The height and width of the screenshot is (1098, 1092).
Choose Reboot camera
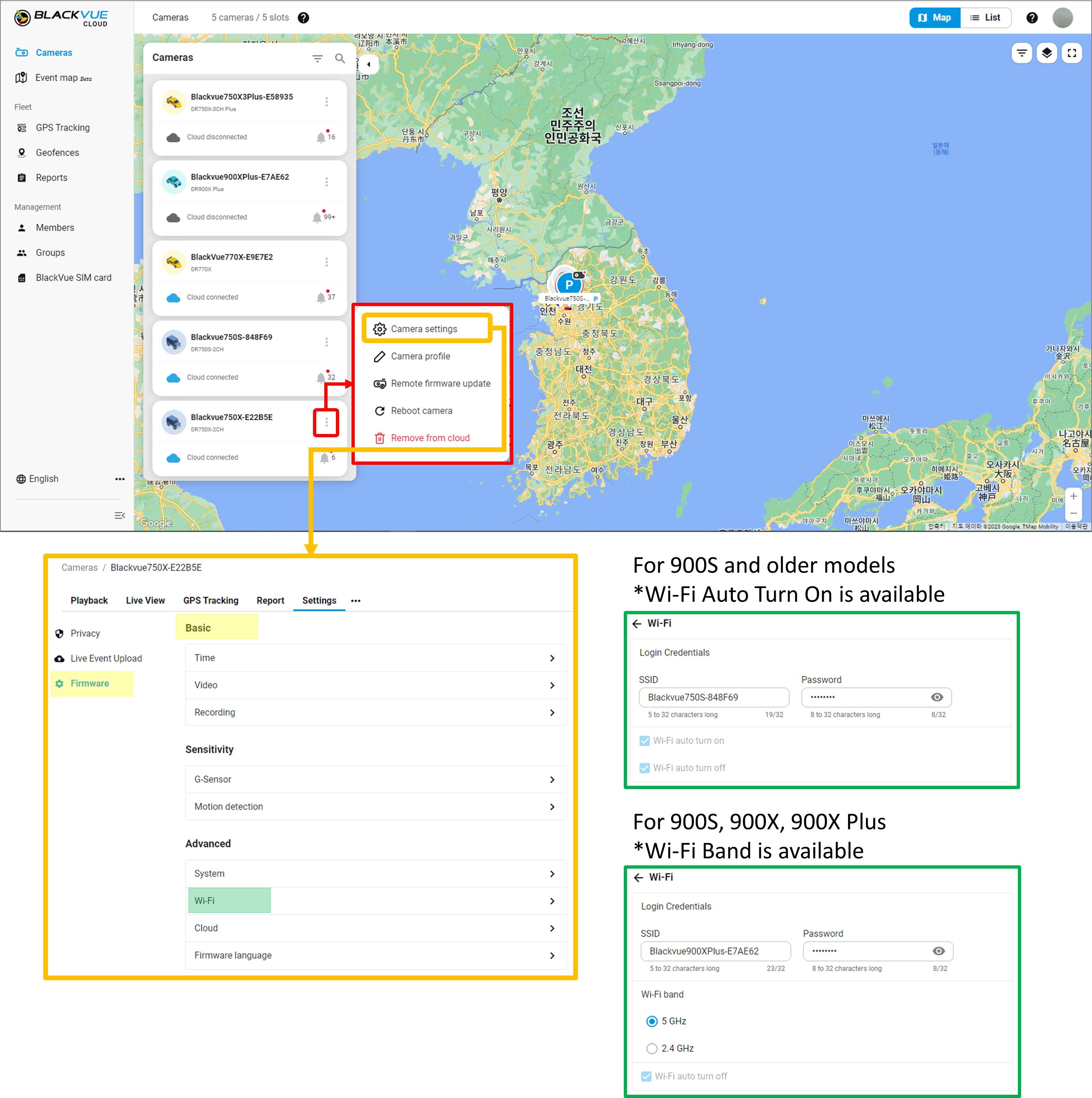413,411
